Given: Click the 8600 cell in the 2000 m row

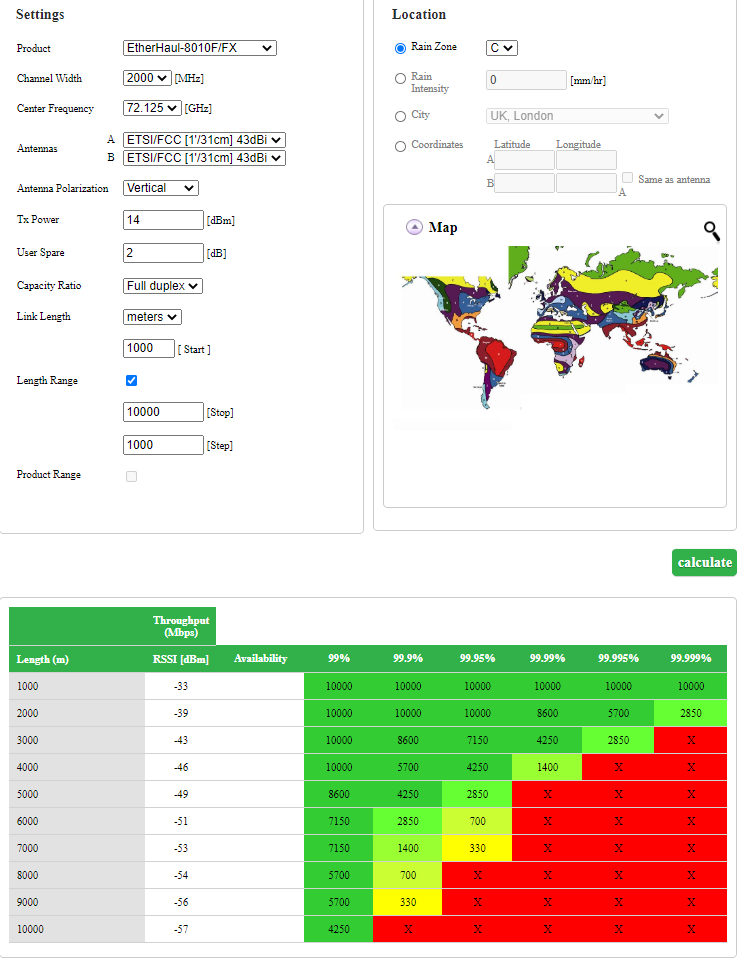Looking at the screenshot, I should tap(547, 713).
